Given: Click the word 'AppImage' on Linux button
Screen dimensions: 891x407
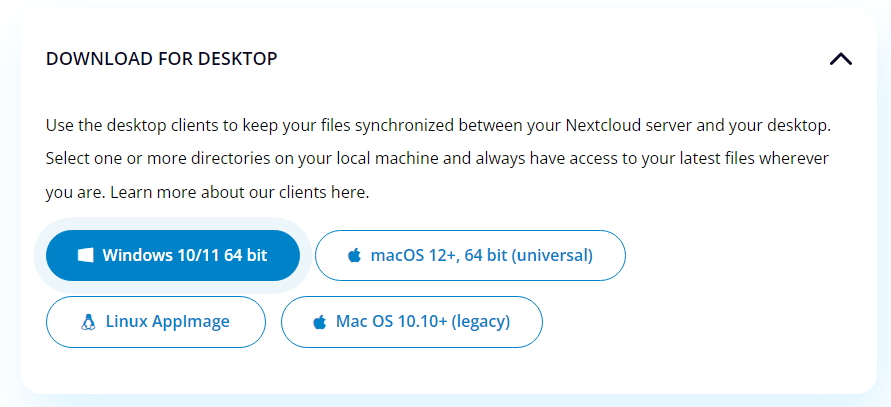Looking at the screenshot, I should click(190, 322).
